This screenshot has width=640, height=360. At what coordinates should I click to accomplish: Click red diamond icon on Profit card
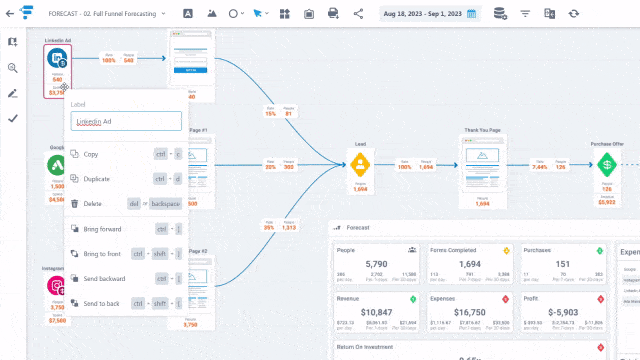coord(600,299)
